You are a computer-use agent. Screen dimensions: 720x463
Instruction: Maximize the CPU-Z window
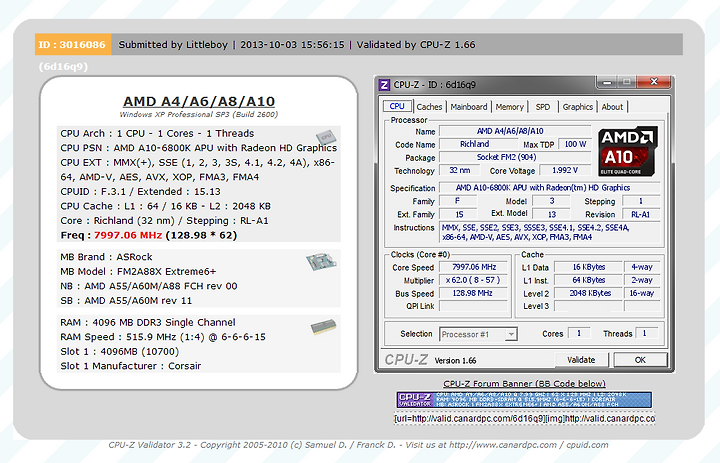tap(626, 82)
